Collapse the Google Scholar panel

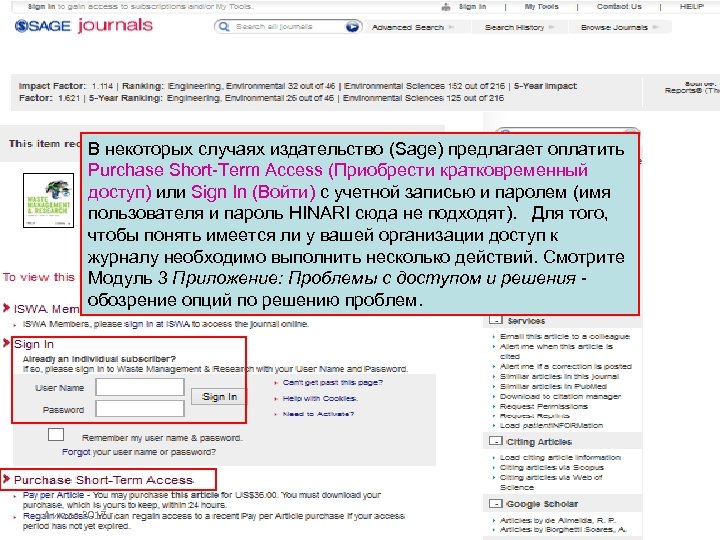496,503
